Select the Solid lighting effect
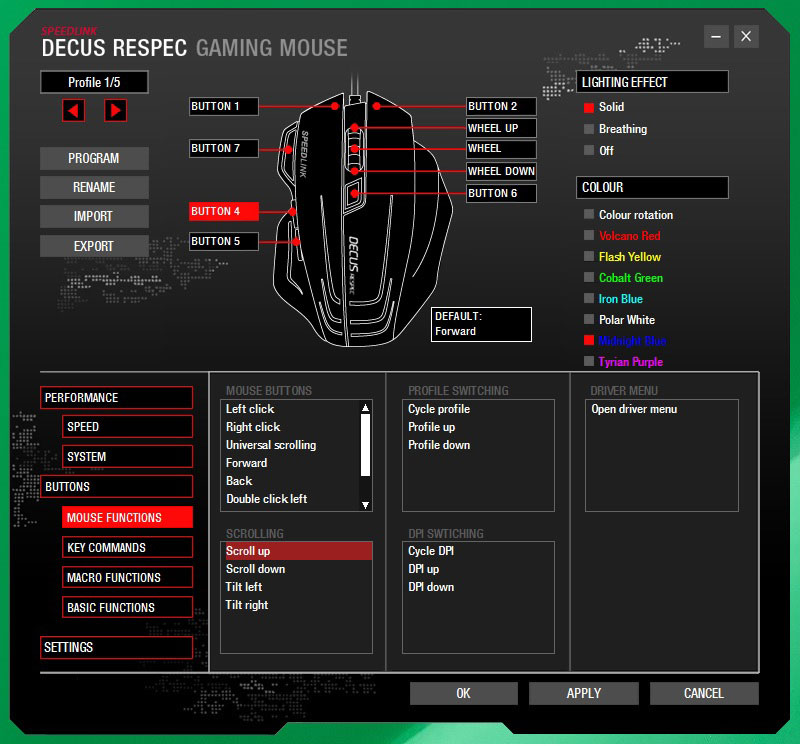Viewport: 800px width, 746px height. (589, 107)
